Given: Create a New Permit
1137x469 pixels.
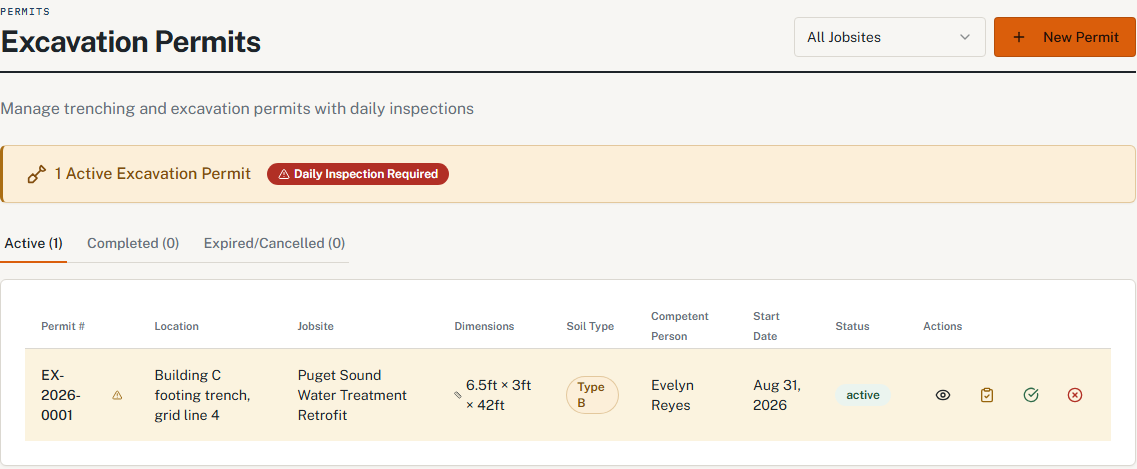Looking at the screenshot, I should tap(1065, 37).
